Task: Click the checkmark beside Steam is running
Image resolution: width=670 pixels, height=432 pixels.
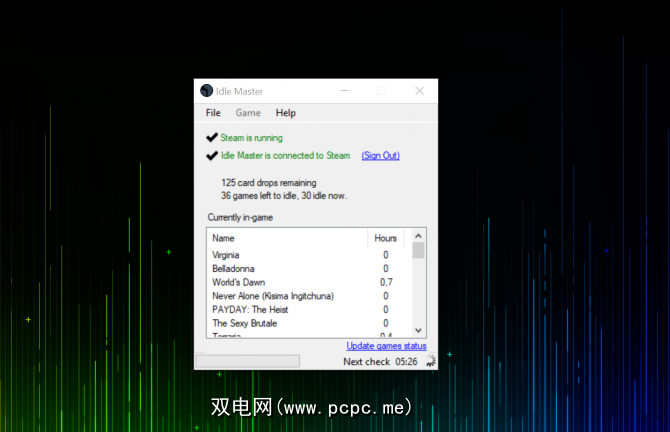Action: 212,137
